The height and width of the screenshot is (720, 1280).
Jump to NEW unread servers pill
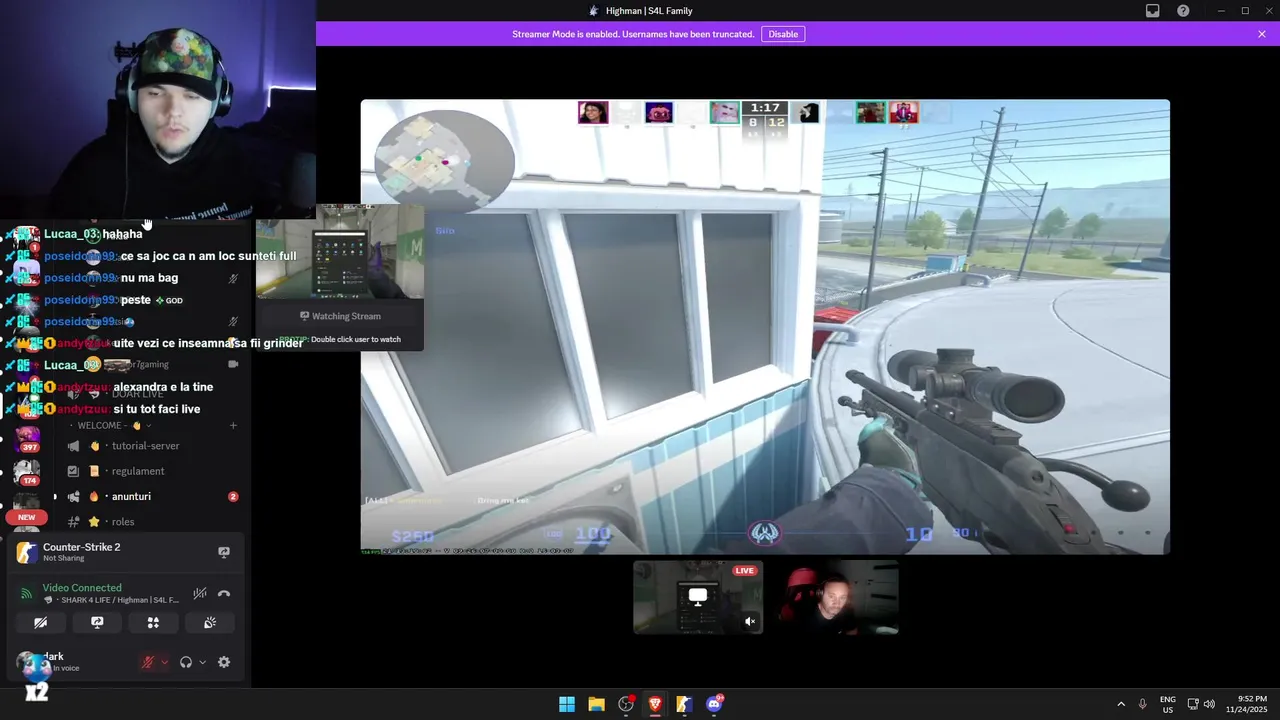[x=27, y=517]
